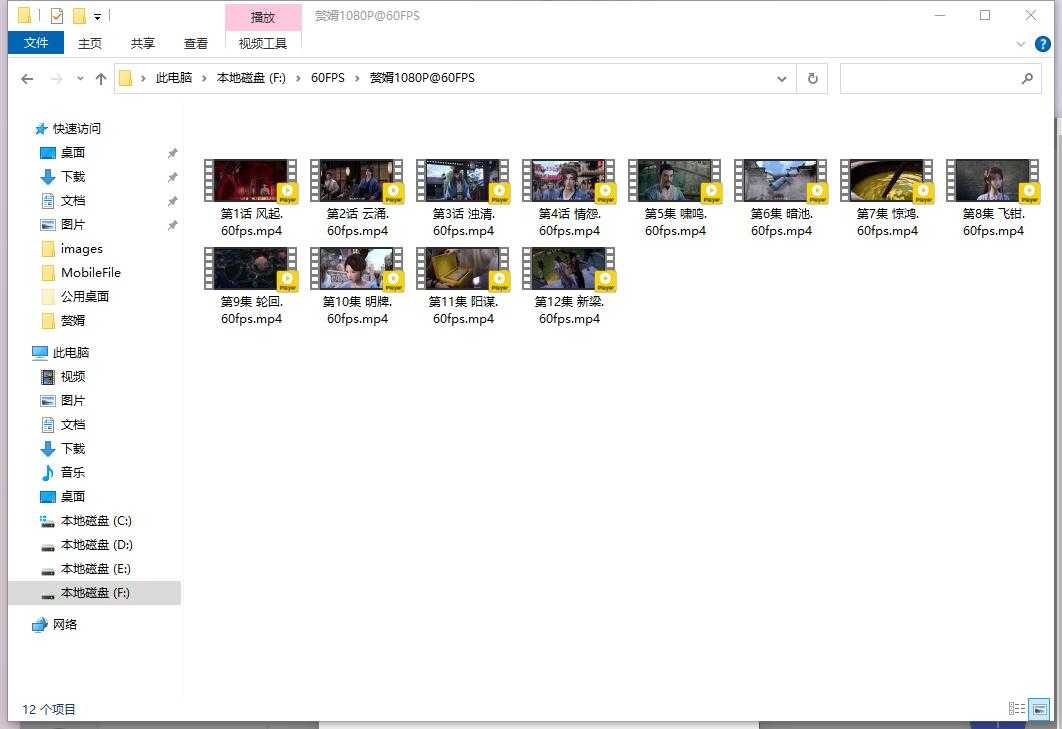Viewport: 1062px width, 729px height.
Task: Select the 第6集 暗池 video thumbnail
Action: point(781,182)
